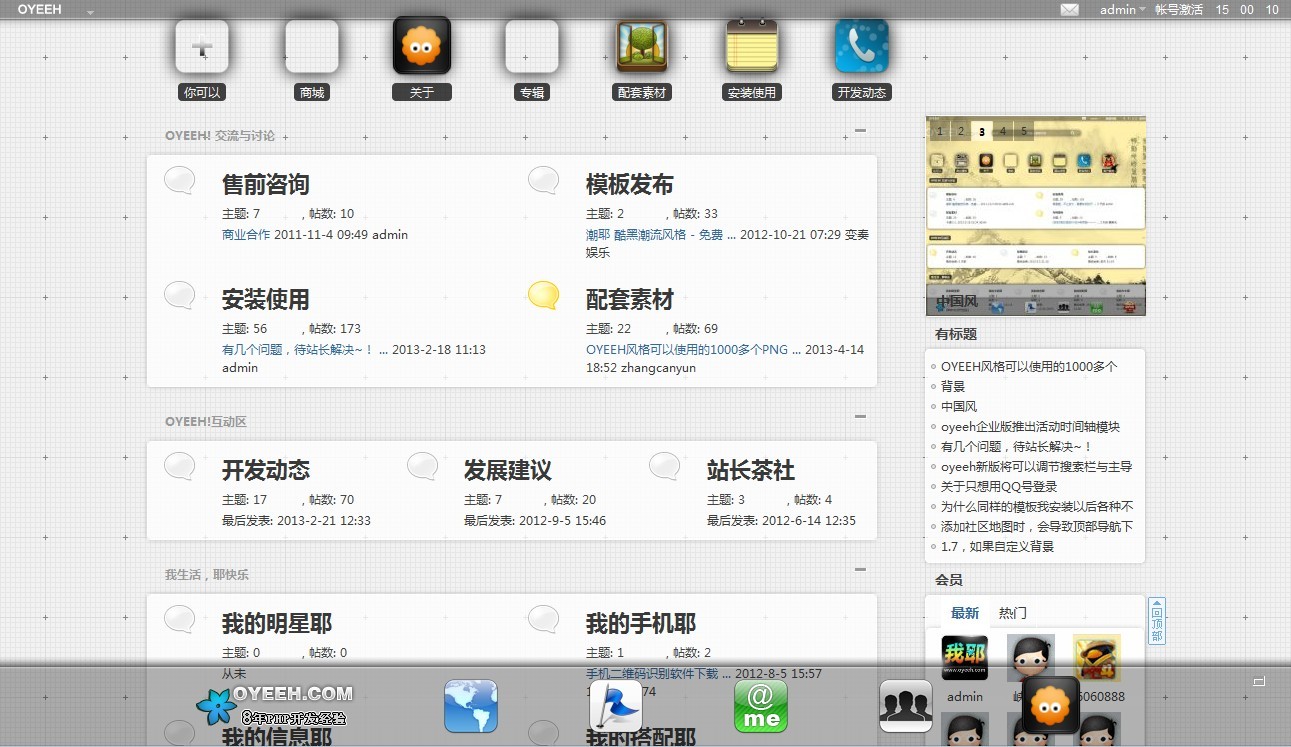Switch slideshow to slide 2
Image resolution: width=1291 pixels, height=747 pixels.
(x=961, y=131)
